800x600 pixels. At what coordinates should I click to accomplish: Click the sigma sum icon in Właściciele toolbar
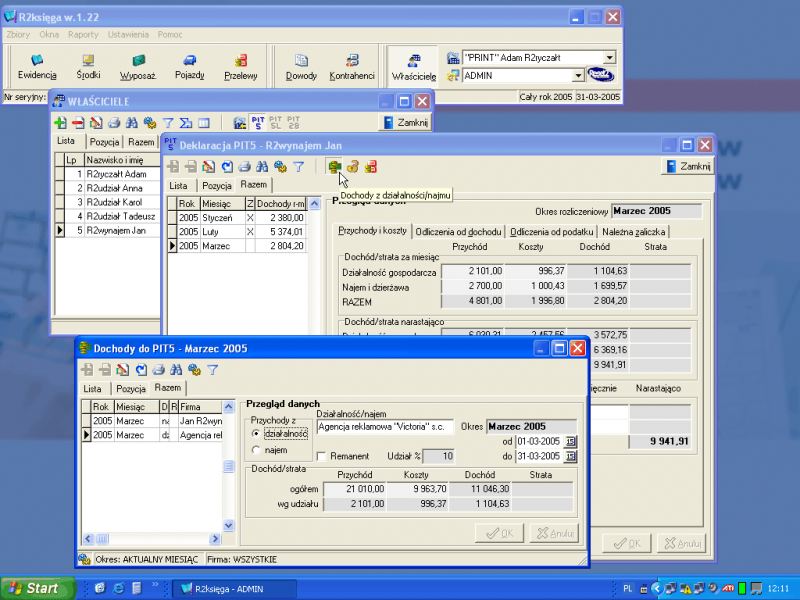click(186, 122)
